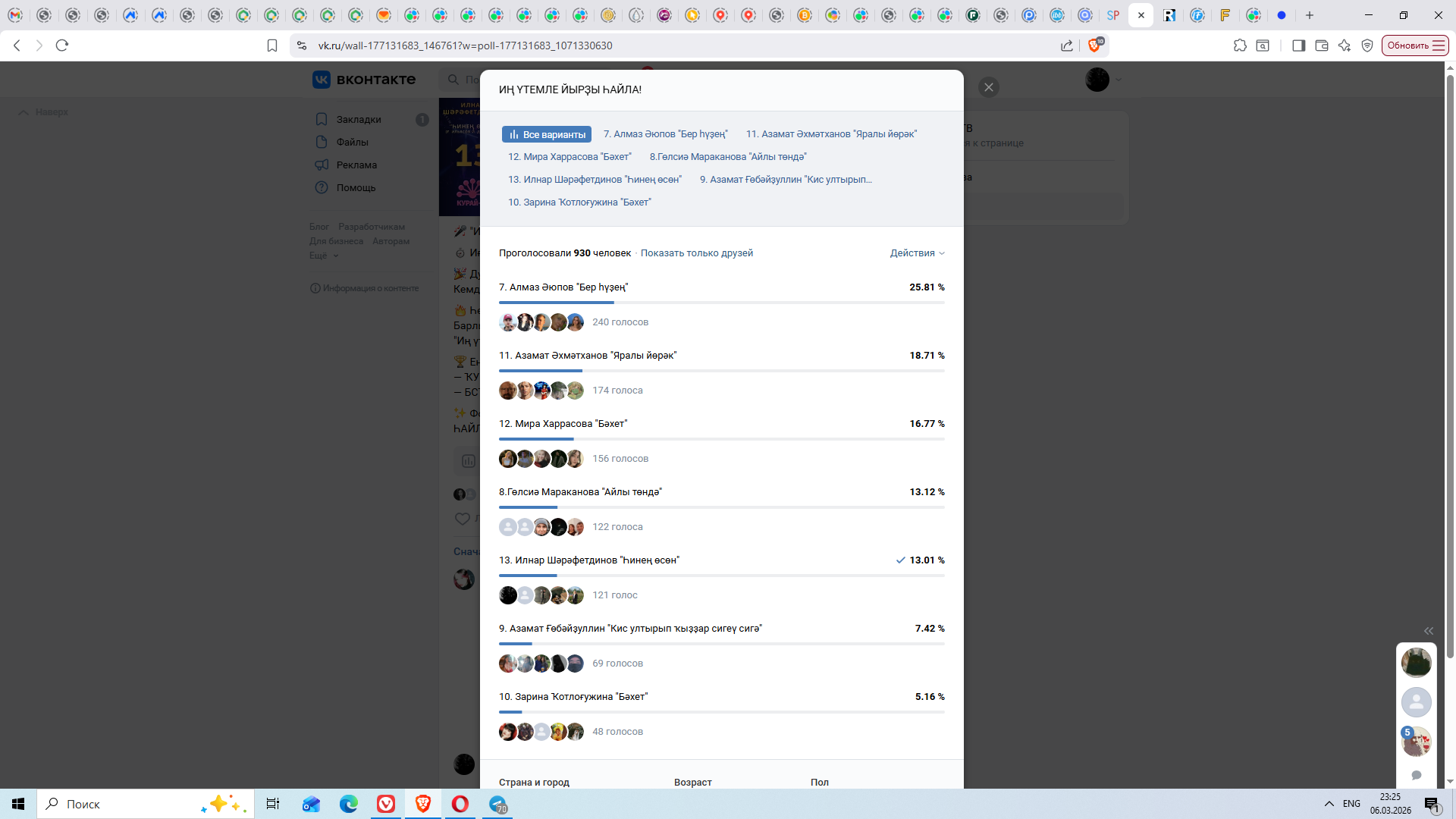Open browser extensions puzzle icon
This screenshot has width=1456, height=819.
1240,45
